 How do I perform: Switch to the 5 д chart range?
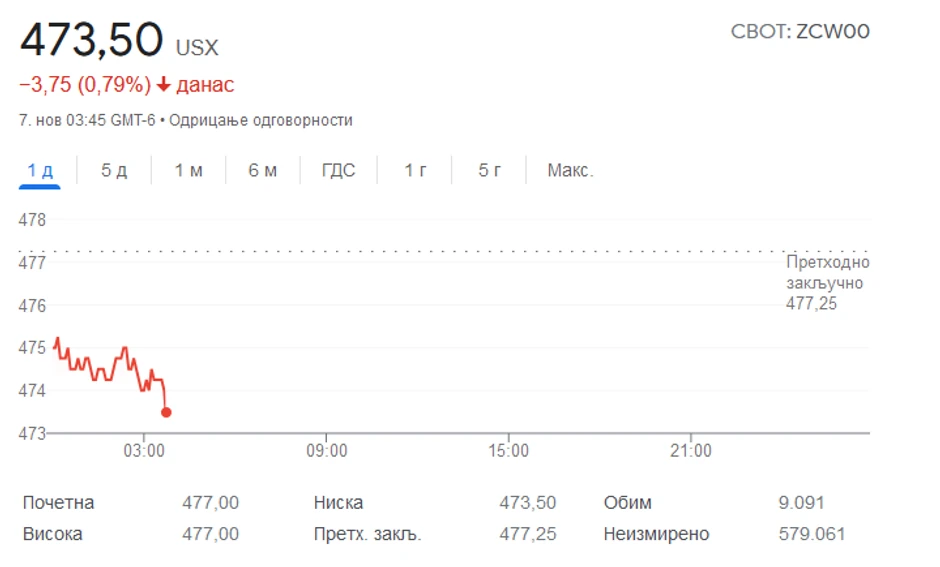pos(114,171)
